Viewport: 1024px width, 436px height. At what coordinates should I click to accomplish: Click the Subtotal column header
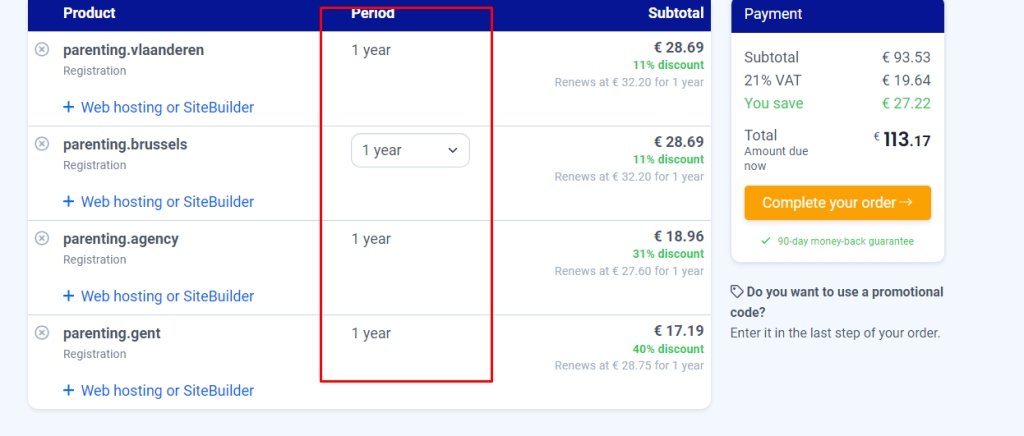click(x=675, y=13)
